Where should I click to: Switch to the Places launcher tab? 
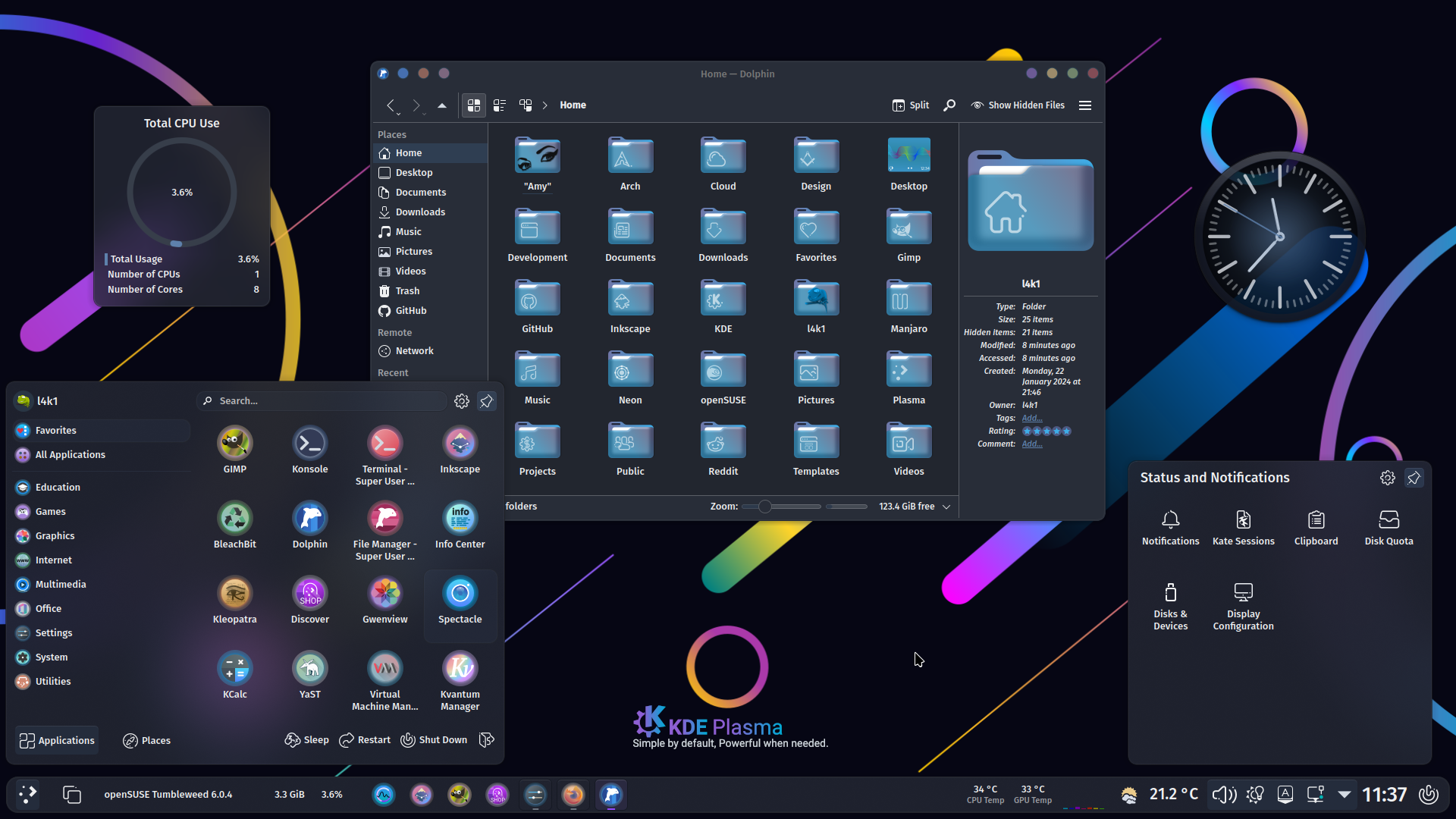tap(146, 740)
